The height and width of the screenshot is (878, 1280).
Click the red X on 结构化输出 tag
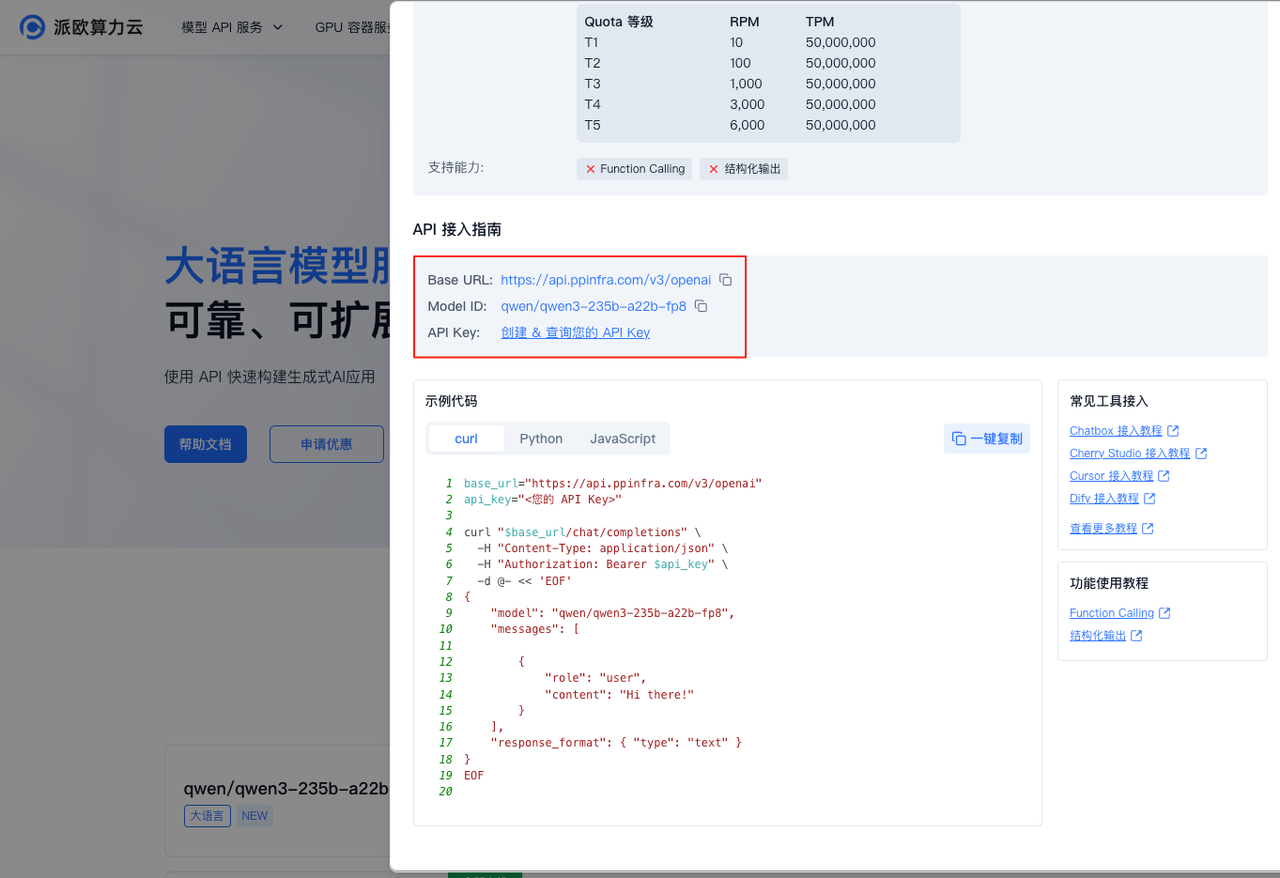click(713, 169)
